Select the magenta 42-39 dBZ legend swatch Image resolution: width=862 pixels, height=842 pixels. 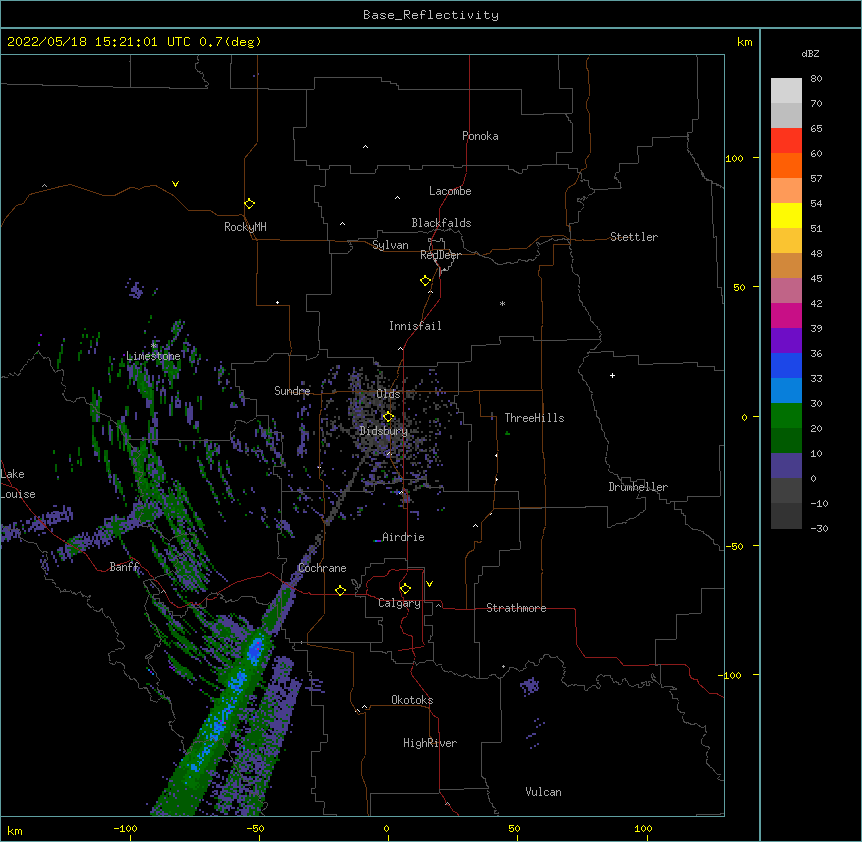(786, 315)
